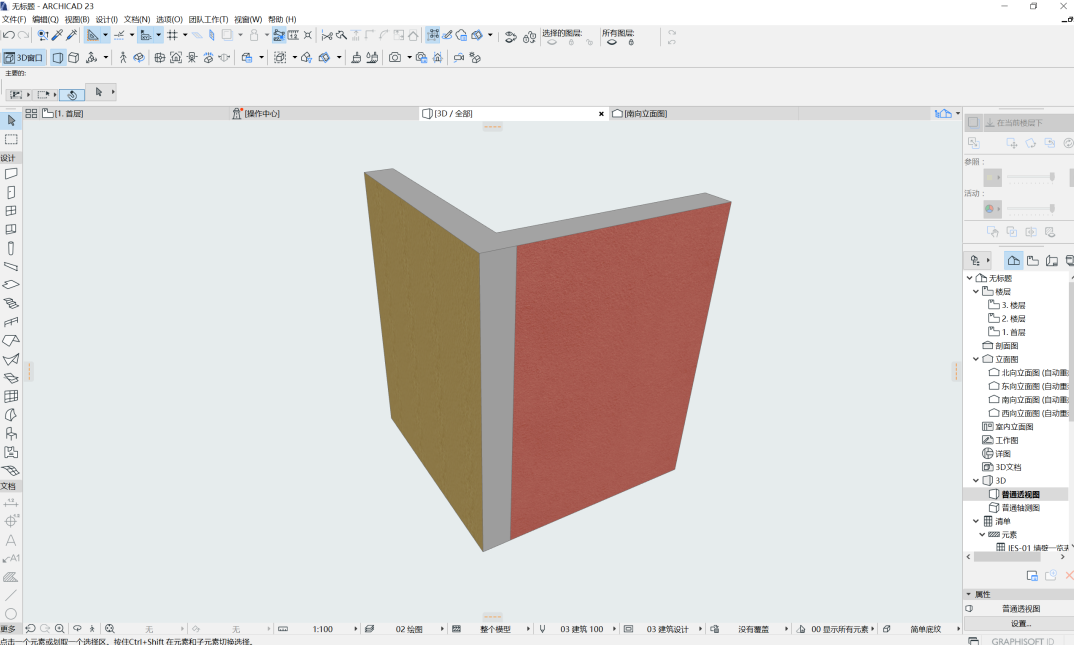Select the Arrow tool in toolbox
Image resolution: width=1074 pixels, height=645 pixels.
(11, 121)
